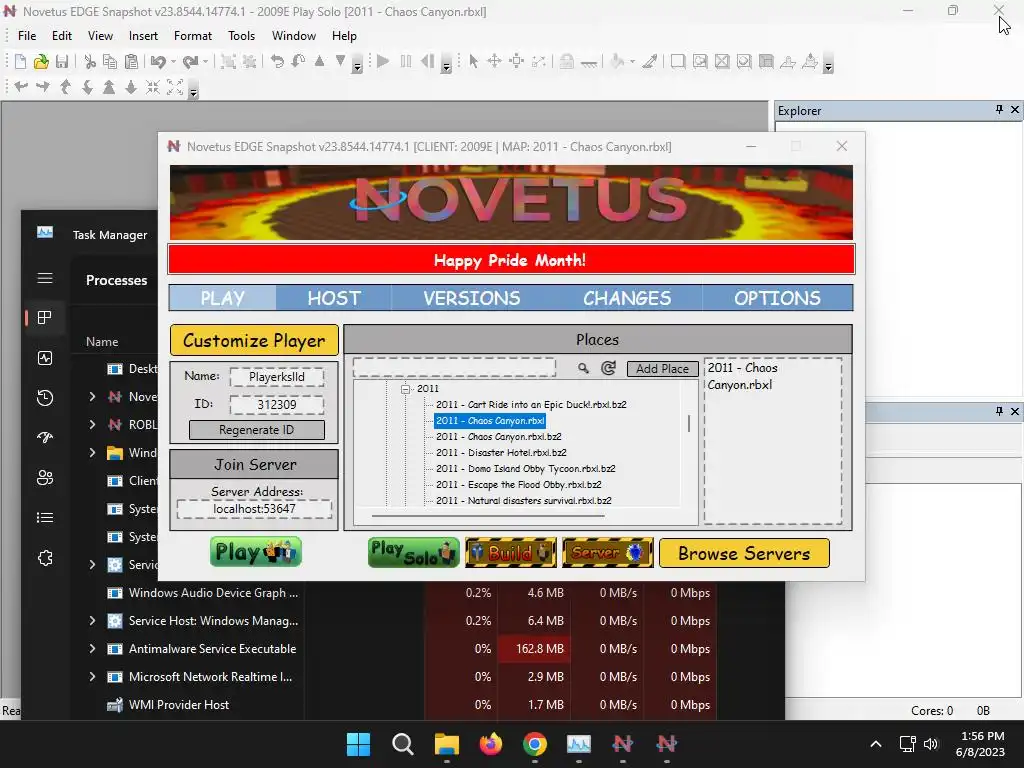1024x768 pixels.
Task: Pin the Explorer panel with pushpin icon
Action: coord(999,110)
